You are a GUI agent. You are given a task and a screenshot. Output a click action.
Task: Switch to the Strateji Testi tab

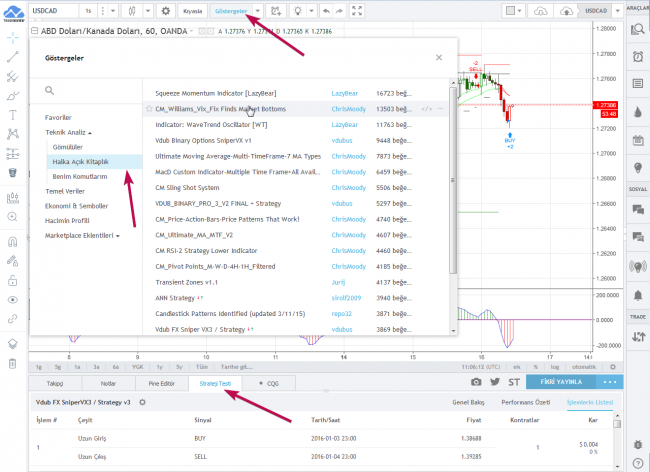point(215,384)
